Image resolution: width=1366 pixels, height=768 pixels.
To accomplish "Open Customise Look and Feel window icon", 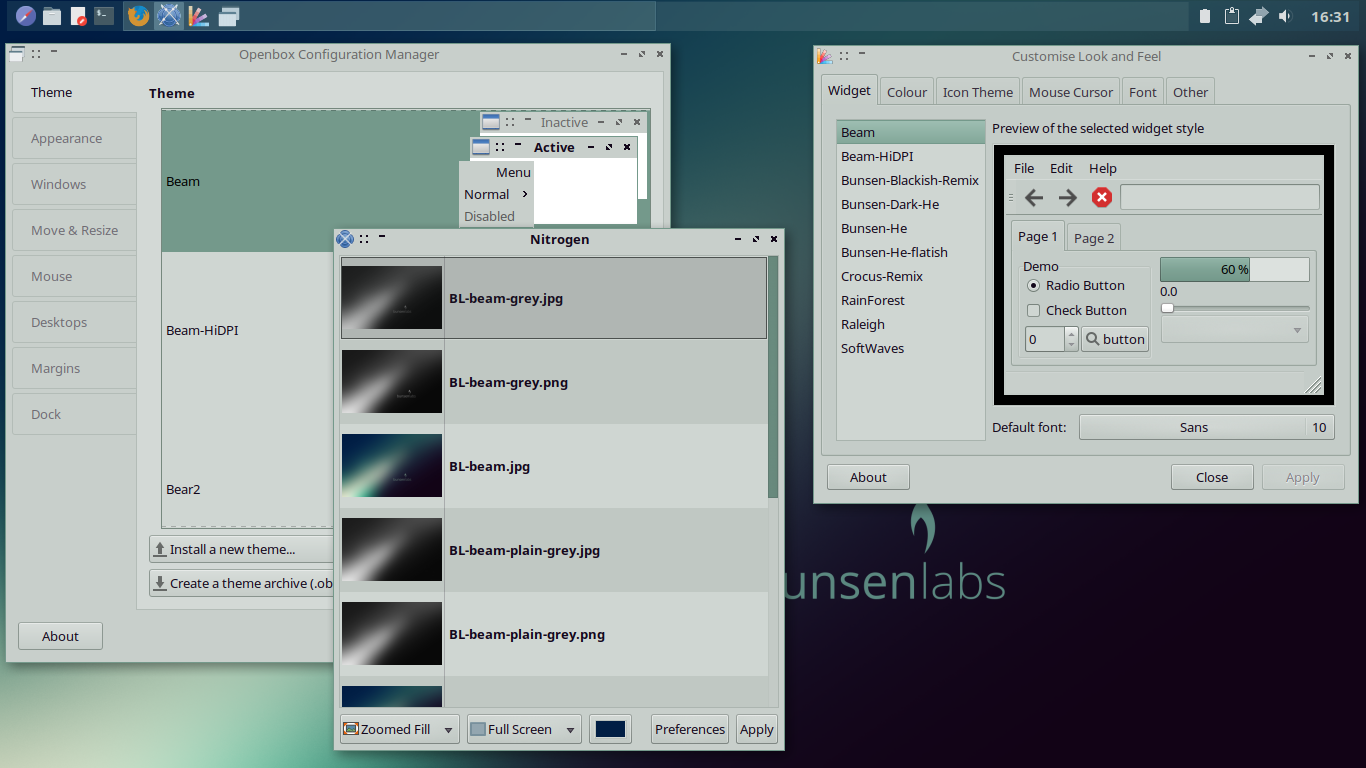I will [x=825, y=56].
